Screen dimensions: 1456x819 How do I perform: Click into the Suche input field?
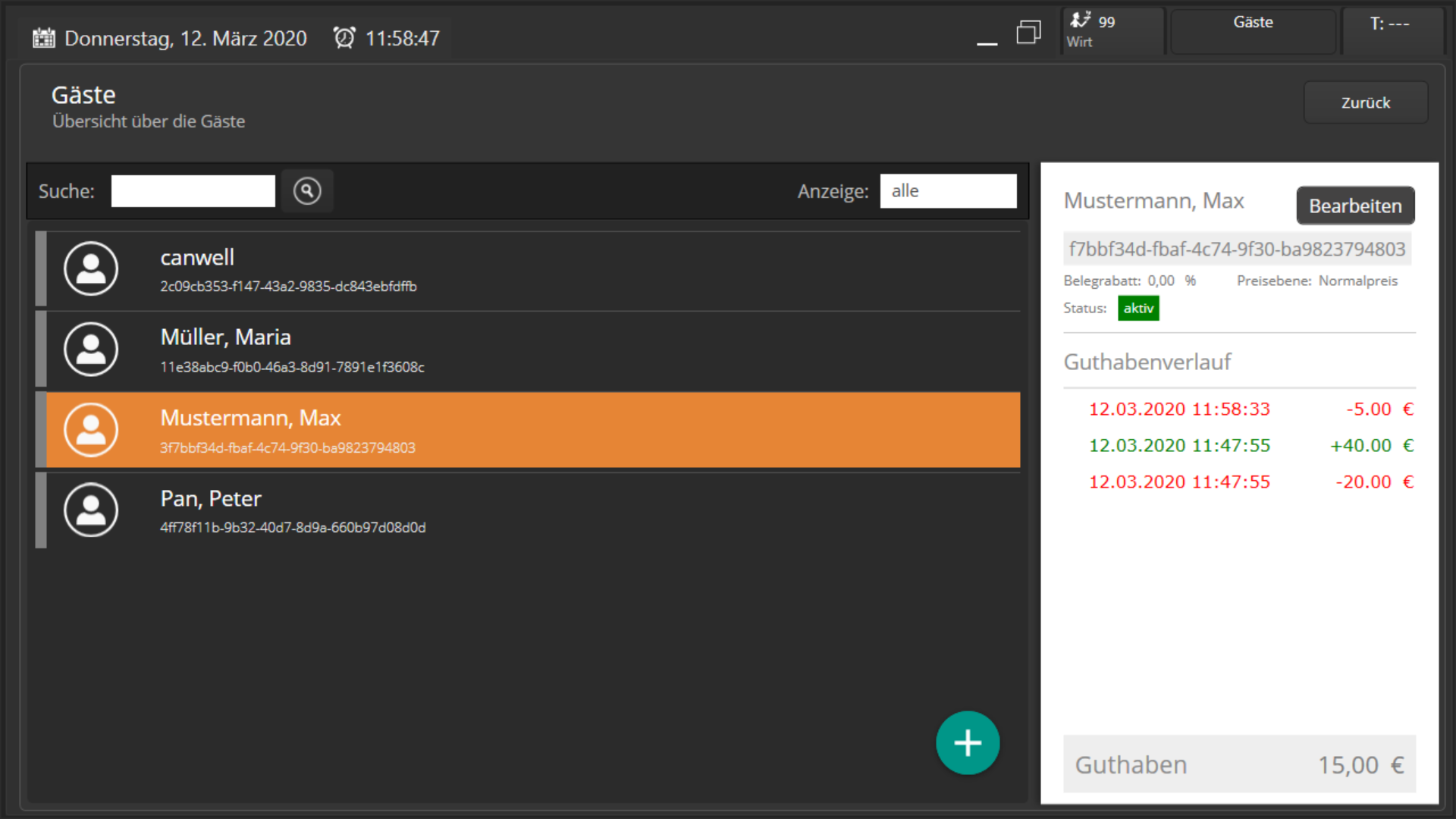(x=193, y=191)
